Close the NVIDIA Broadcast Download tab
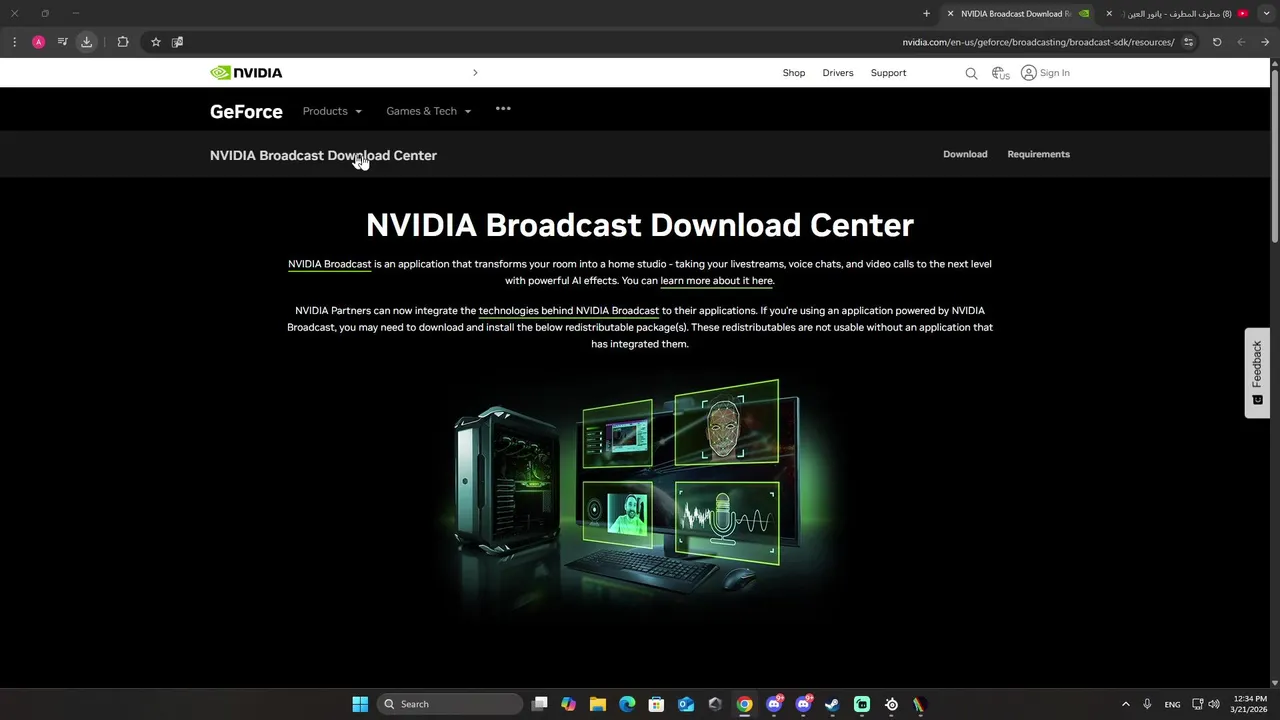The width and height of the screenshot is (1280, 720). 950,14
